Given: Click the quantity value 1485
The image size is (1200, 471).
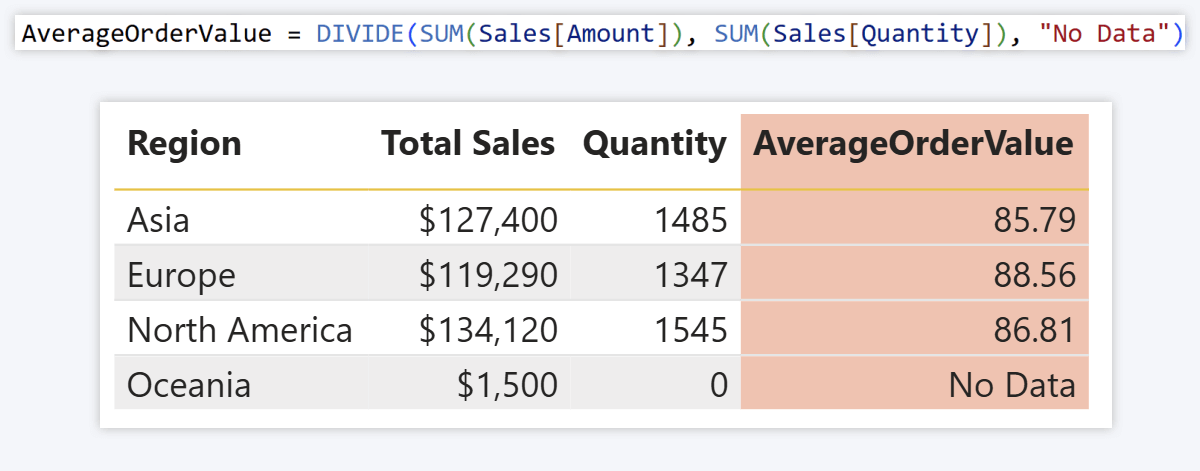Looking at the screenshot, I should (690, 219).
